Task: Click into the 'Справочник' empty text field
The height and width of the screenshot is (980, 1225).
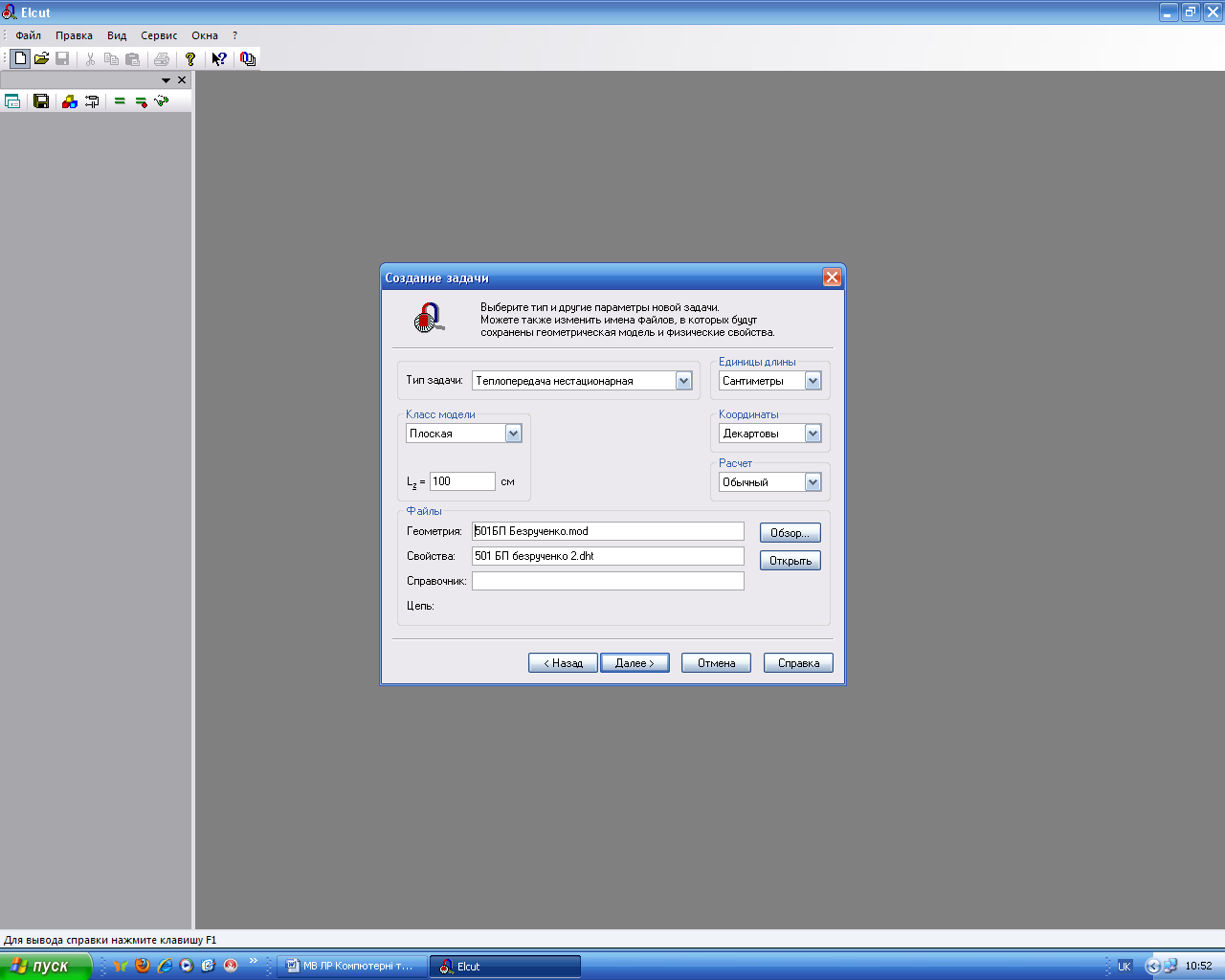Action: point(608,581)
